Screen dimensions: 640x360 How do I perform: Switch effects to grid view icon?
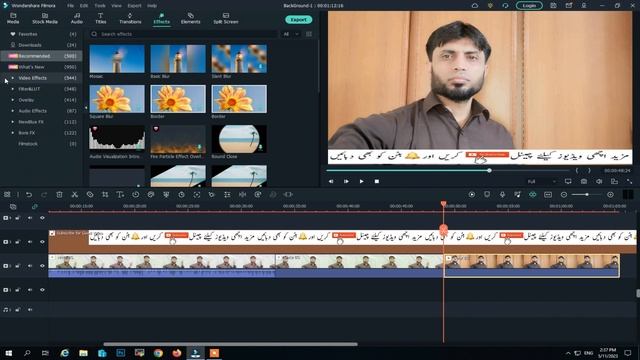click(309, 34)
